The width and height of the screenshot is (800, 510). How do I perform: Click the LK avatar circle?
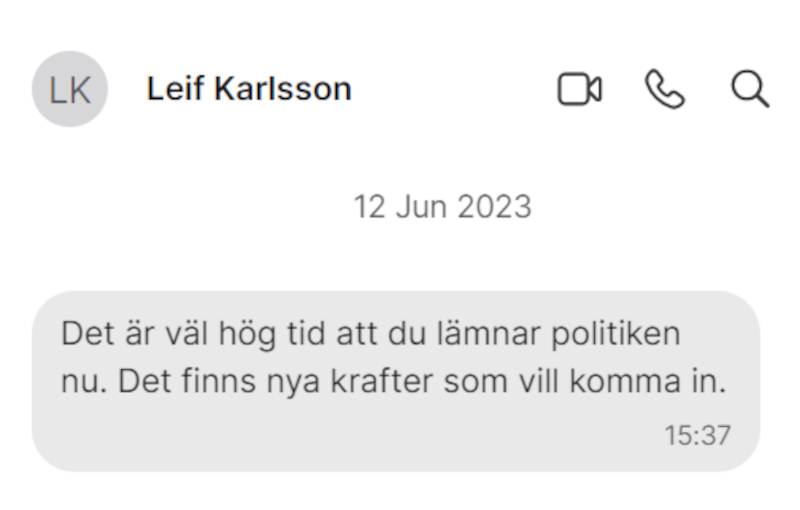(69, 90)
